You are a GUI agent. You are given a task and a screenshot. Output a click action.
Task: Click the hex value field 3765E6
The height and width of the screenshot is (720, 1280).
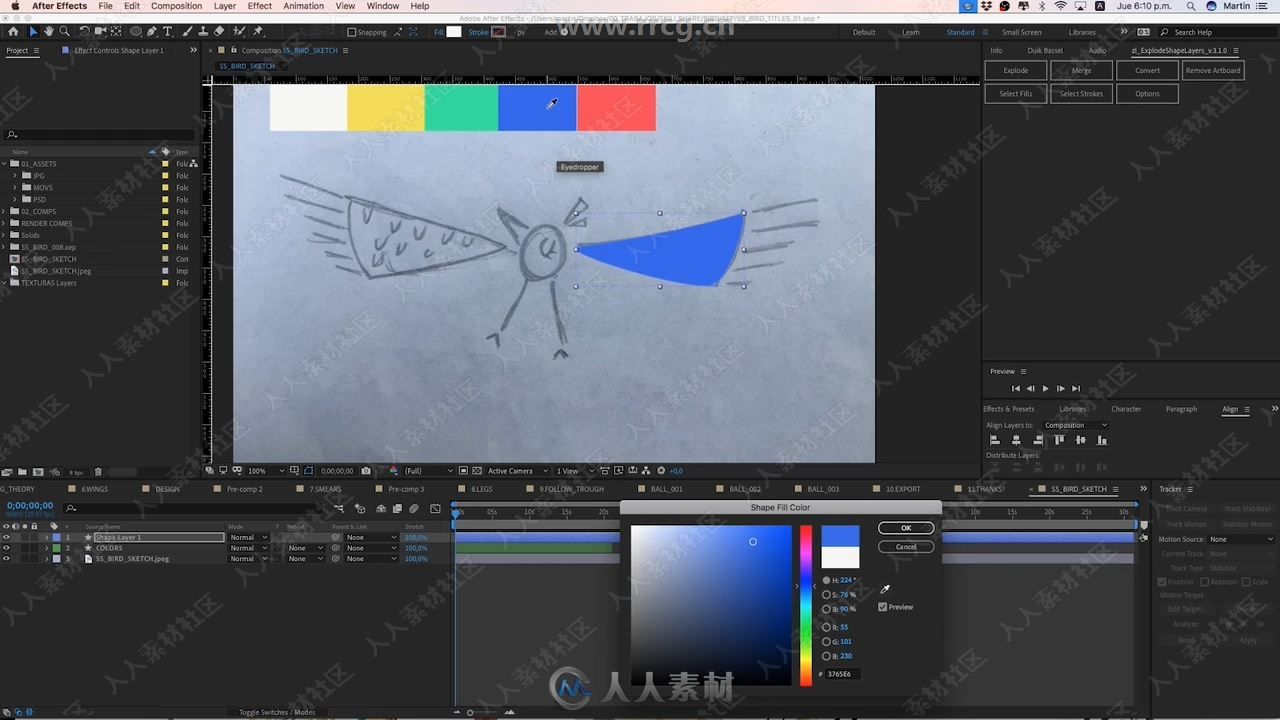(x=841, y=674)
